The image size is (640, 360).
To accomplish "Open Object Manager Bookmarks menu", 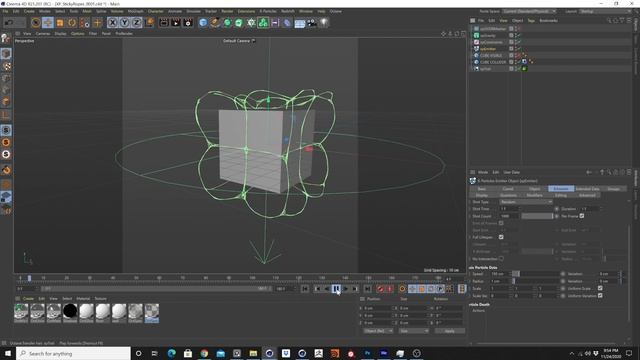I will pos(548,20).
